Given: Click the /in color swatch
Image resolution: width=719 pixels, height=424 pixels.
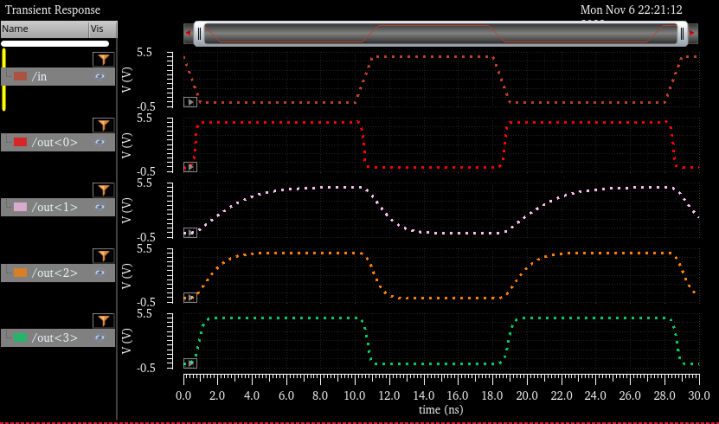Looking at the screenshot, I should point(20,77).
